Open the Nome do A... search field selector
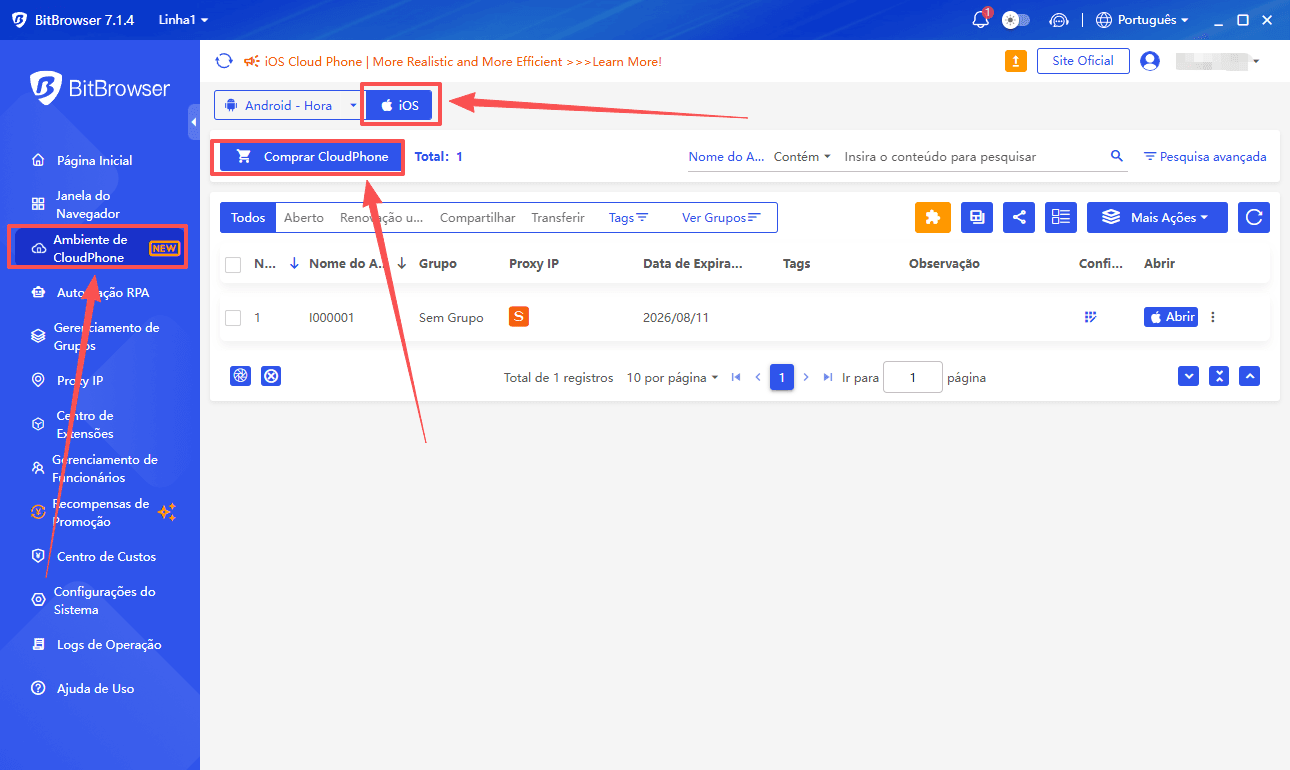 [x=727, y=157]
